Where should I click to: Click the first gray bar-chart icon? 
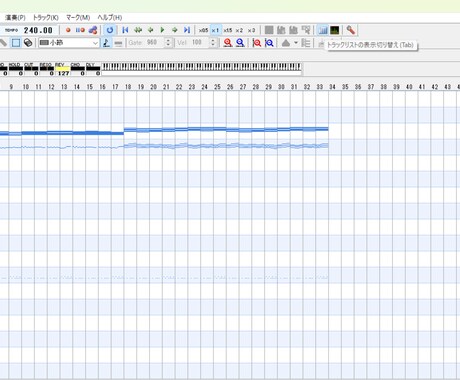pos(281,30)
